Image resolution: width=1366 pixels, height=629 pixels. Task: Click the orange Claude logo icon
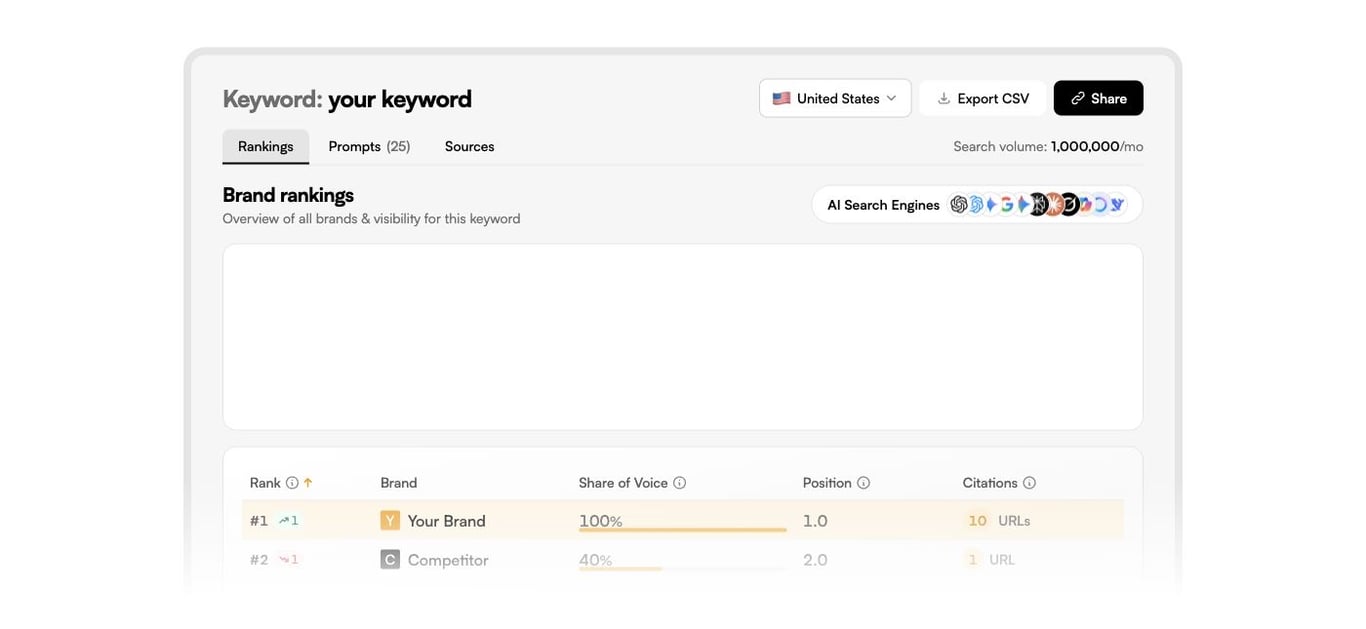click(1055, 204)
